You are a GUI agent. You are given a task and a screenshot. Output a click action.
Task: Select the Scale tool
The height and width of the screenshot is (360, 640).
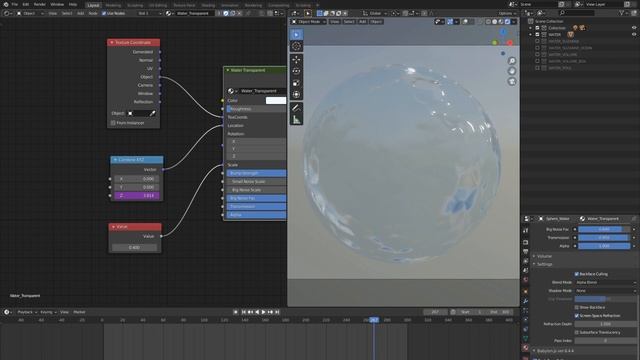pos(296,83)
